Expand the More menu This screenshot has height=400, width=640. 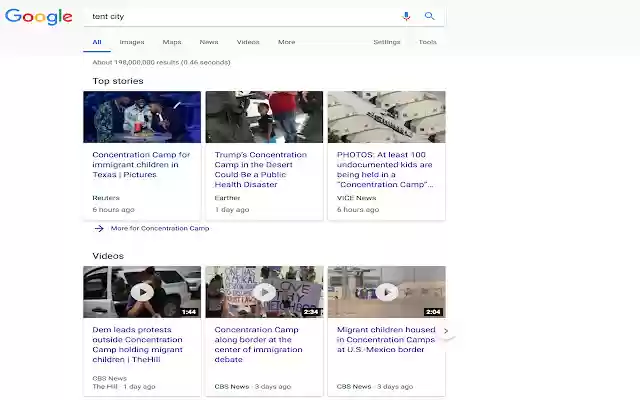(287, 42)
